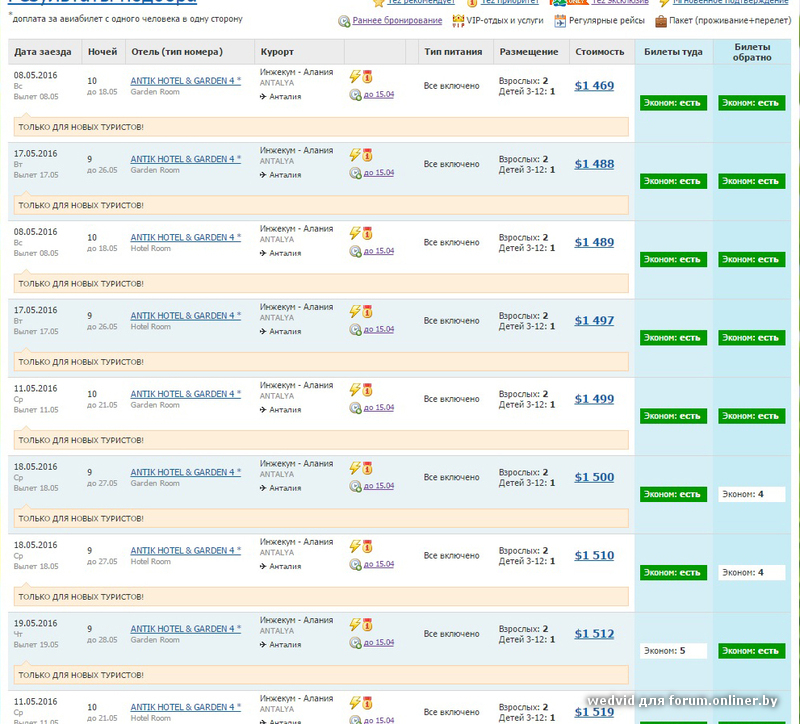Open the ANTIK HOTEL & GARDEN link for $1 488
This screenshot has width=800, height=724.
pyautogui.click(x=185, y=159)
